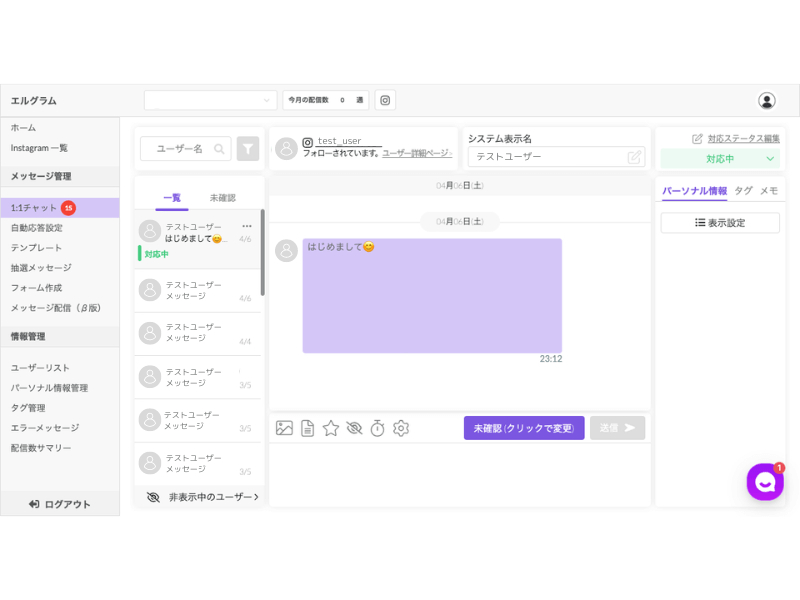
Task: Open the account profile avatar icon
Action: pyautogui.click(x=766, y=101)
